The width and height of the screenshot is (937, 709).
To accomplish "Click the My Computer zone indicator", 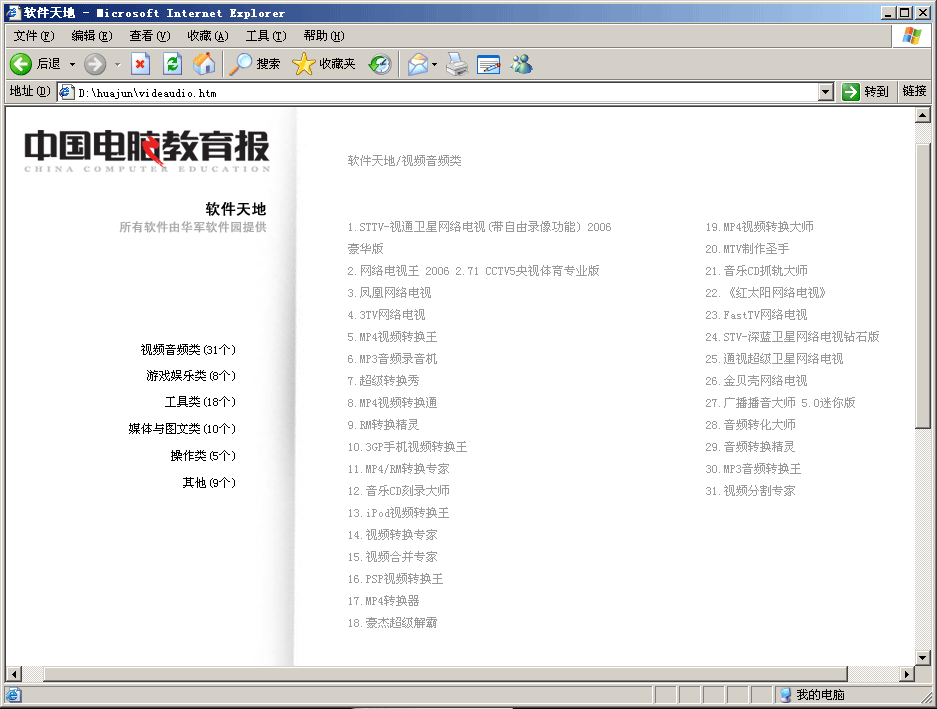I will pyautogui.click(x=814, y=695).
